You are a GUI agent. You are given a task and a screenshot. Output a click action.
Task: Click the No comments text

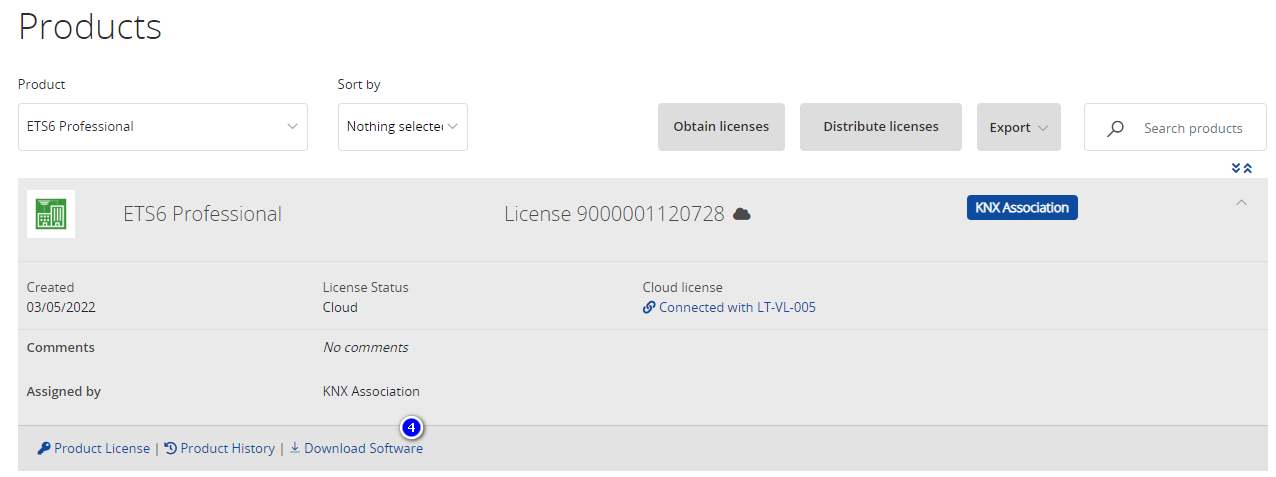pyautogui.click(x=366, y=348)
